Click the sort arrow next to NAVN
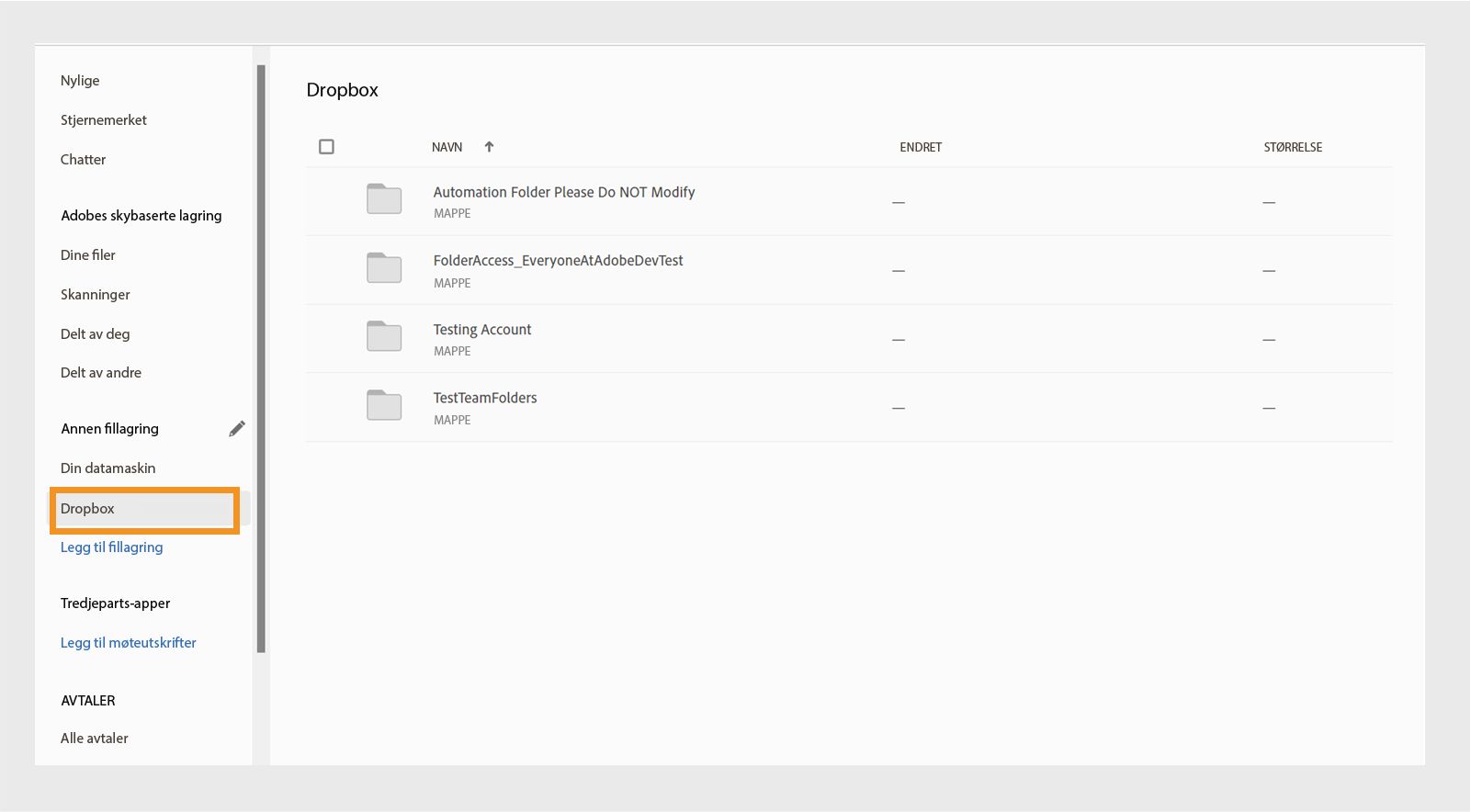Image resolution: width=1471 pixels, height=812 pixels. [x=490, y=147]
